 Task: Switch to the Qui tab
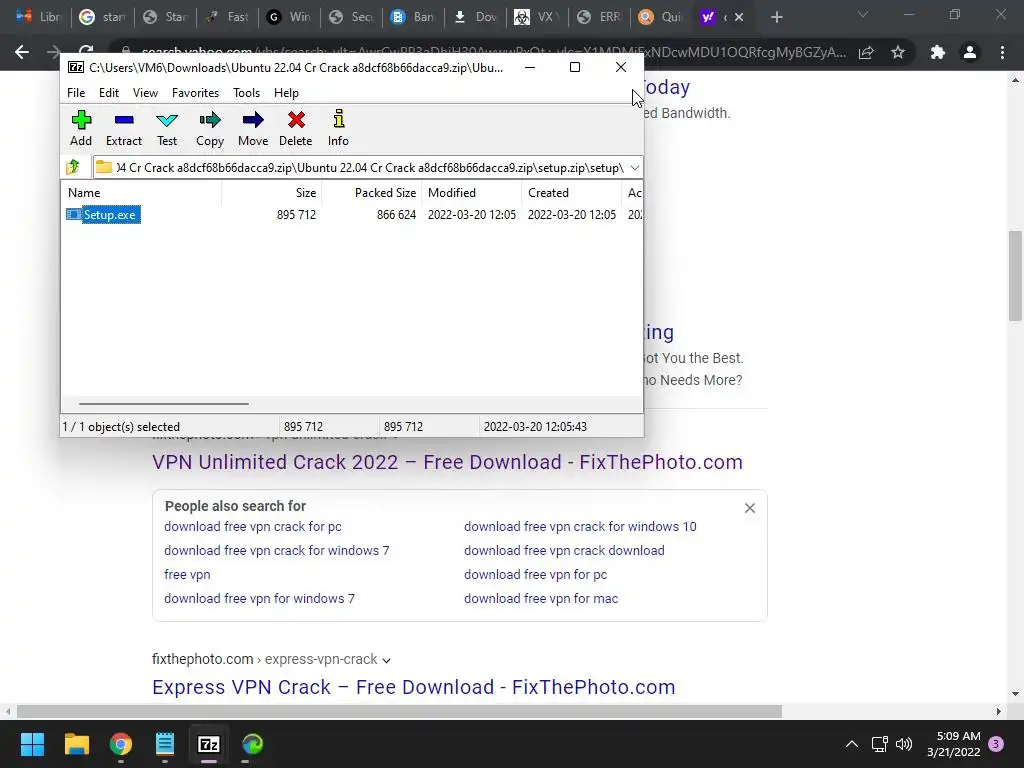[661, 18]
